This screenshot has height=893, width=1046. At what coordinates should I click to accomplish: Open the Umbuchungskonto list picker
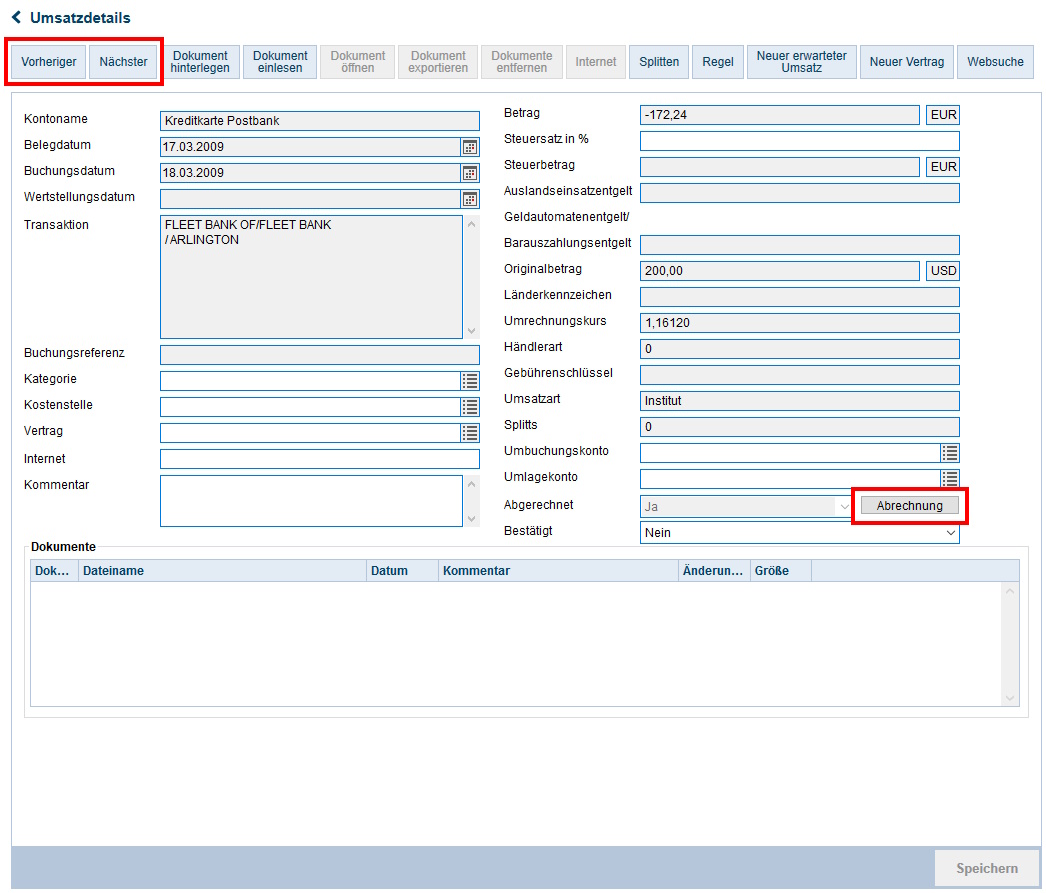click(950, 453)
